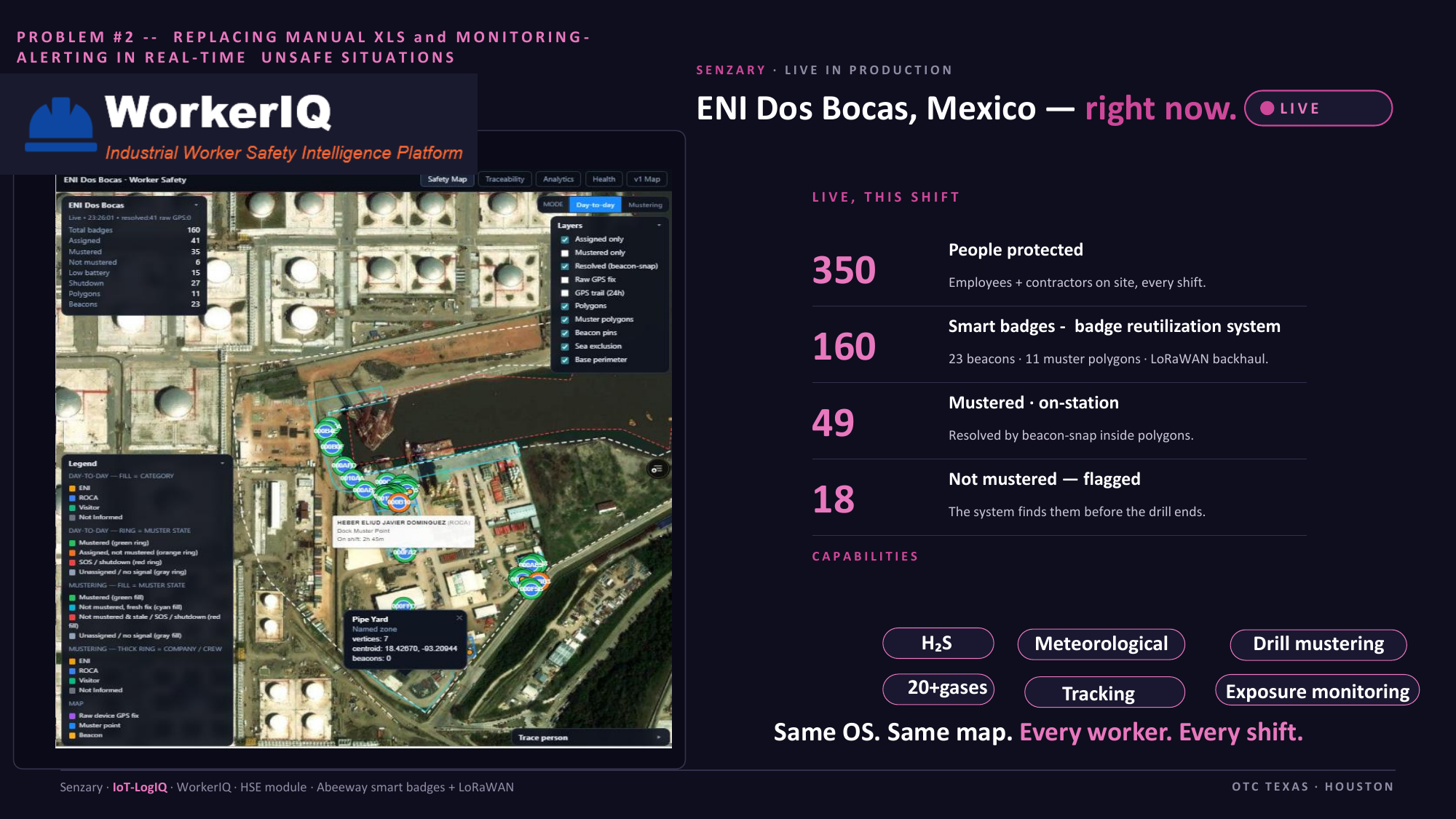Click the Exposure monitoring pill
Image resolution: width=1456 pixels, height=819 pixels.
(x=1317, y=691)
